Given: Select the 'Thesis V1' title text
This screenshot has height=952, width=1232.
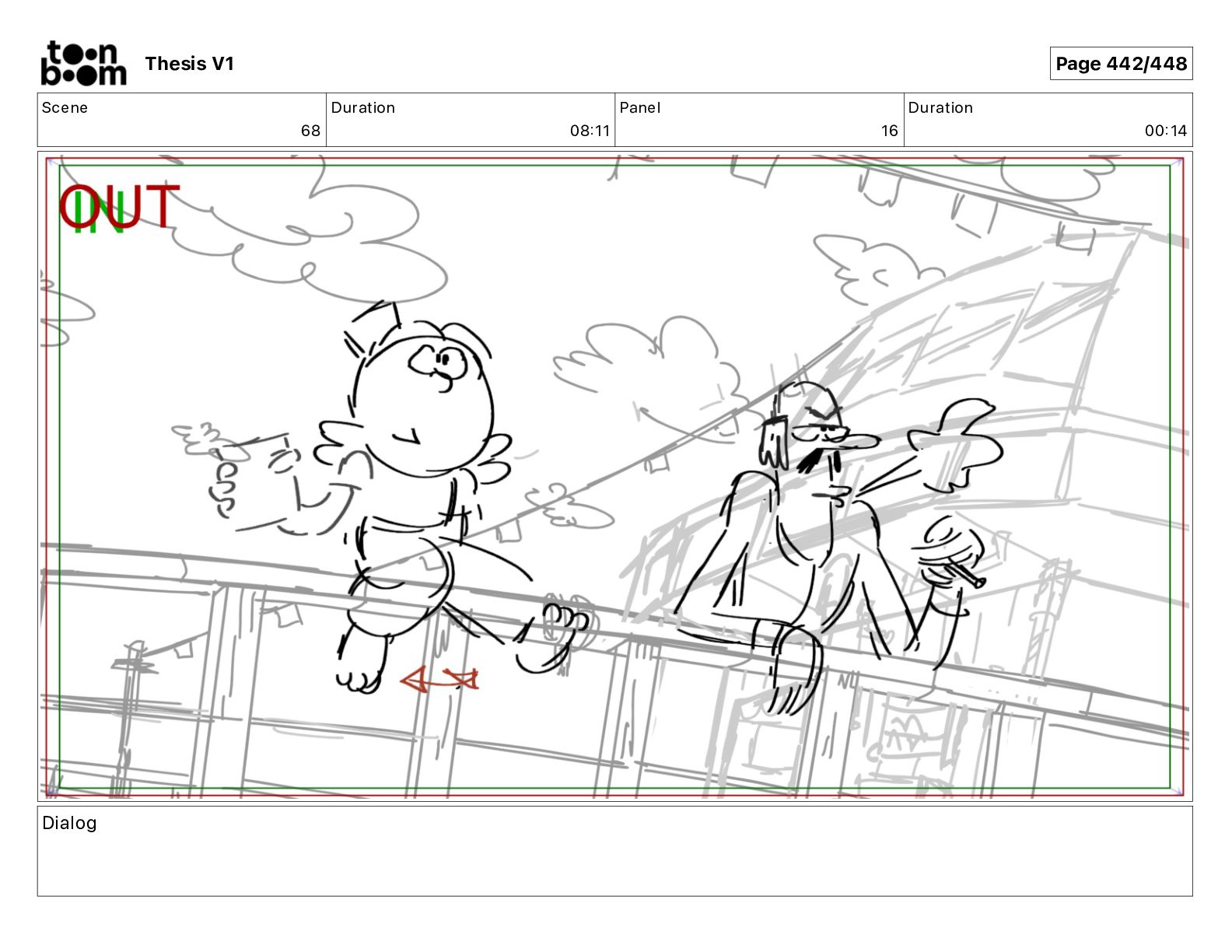Looking at the screenshot, I should tap(189, 64).
